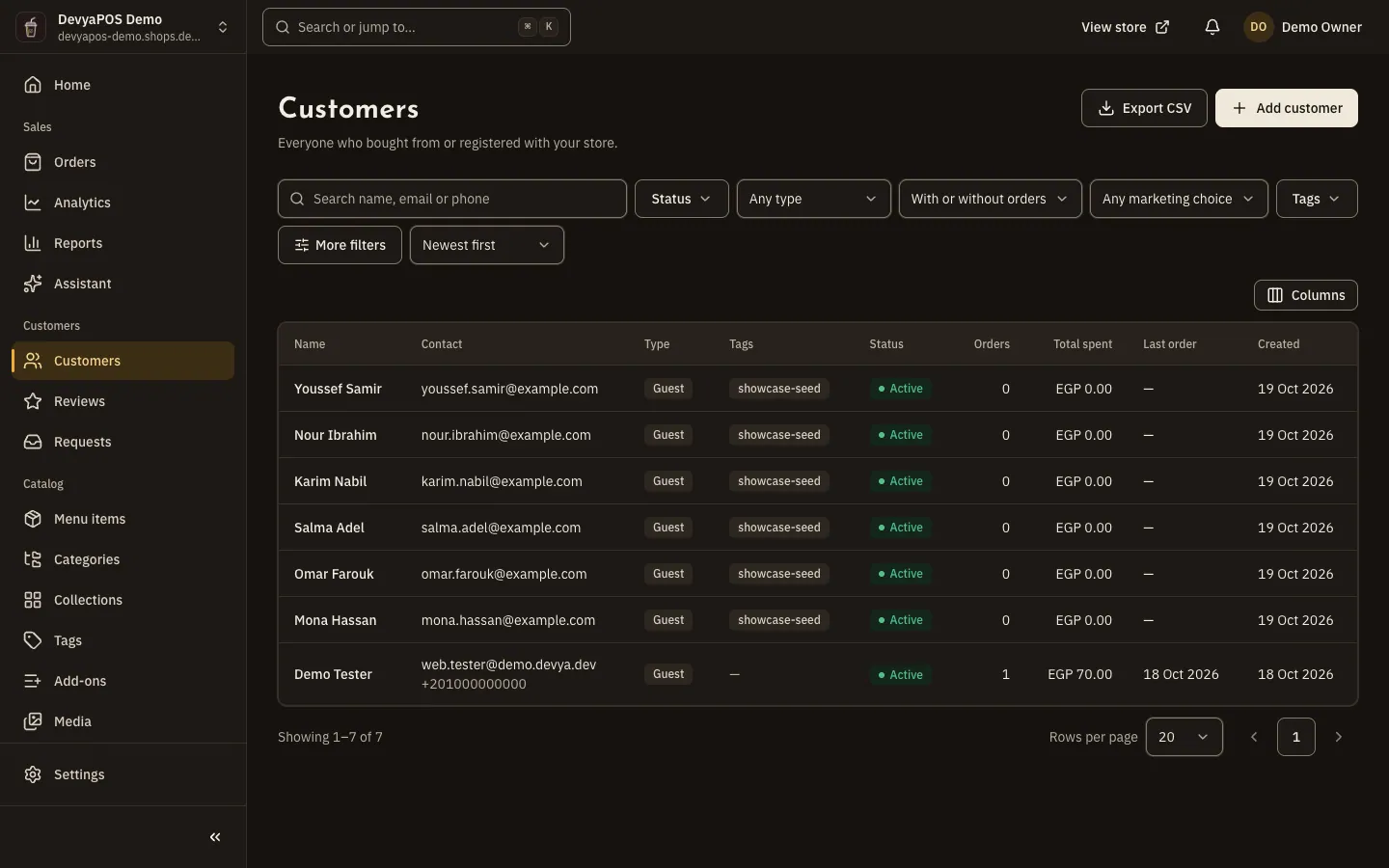Go to the next page arrow
The image size is (1389, 868).
(1339, 737)
